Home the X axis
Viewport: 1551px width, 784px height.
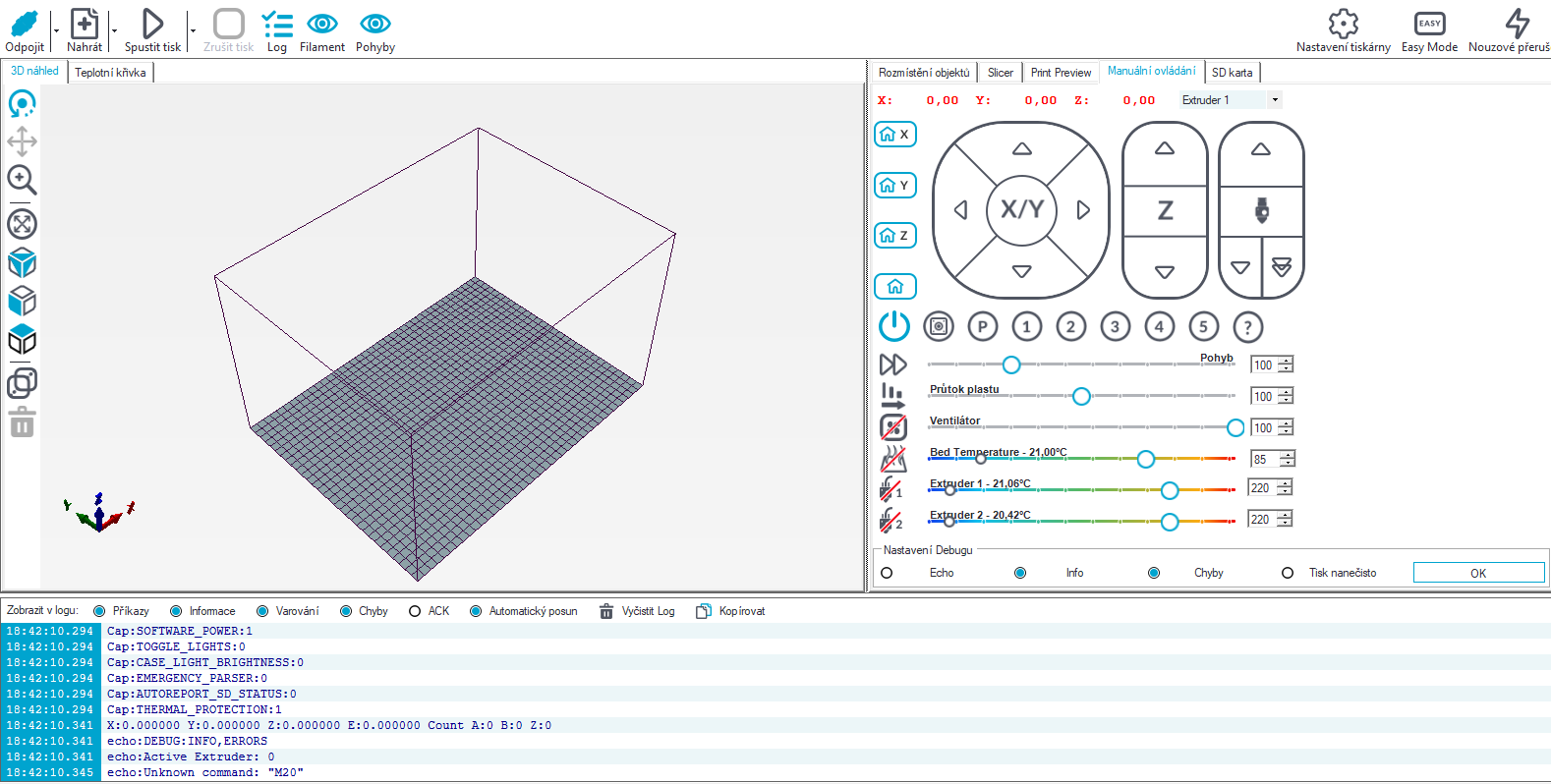895,135
